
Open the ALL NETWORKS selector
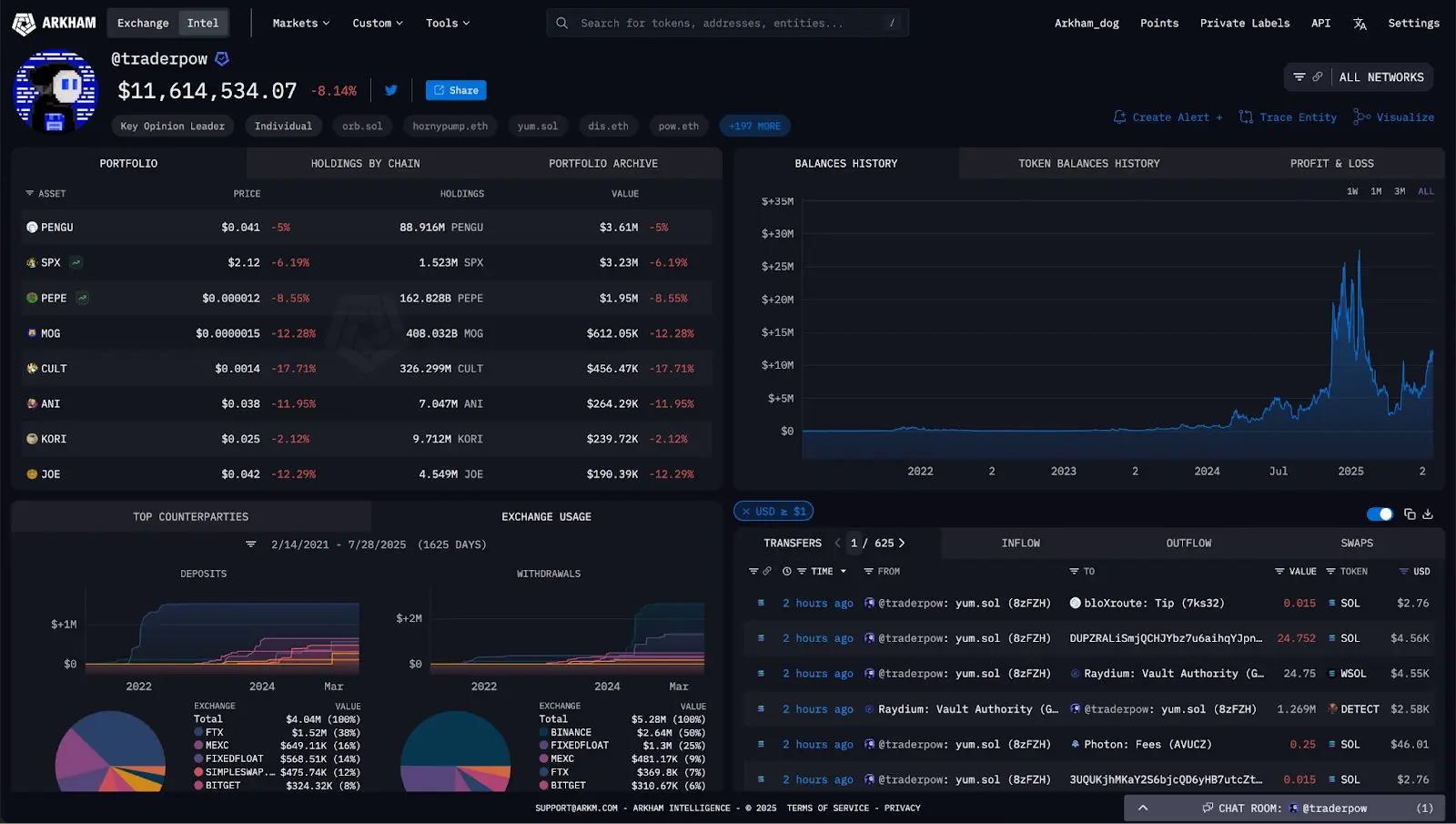click(1381, 77)
